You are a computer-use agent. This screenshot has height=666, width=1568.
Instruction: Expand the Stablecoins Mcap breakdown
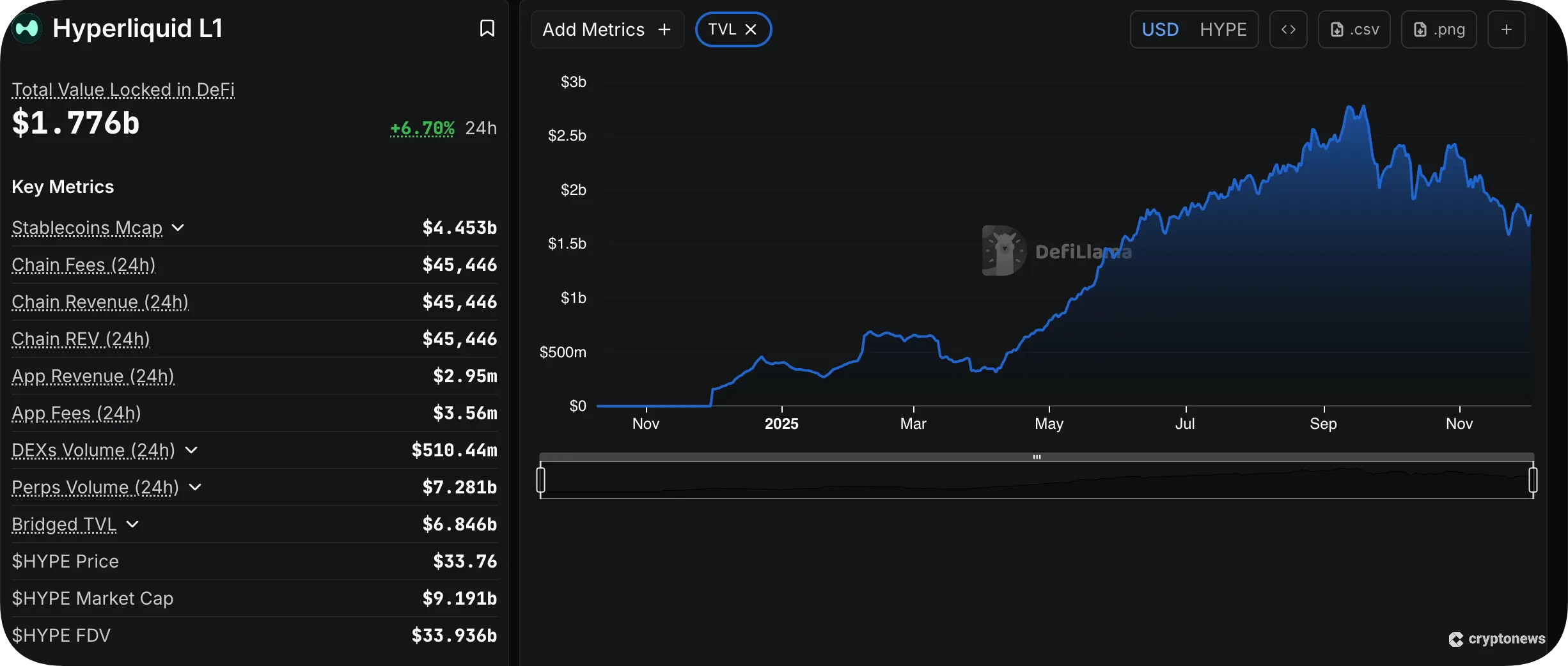pos(178,228)
